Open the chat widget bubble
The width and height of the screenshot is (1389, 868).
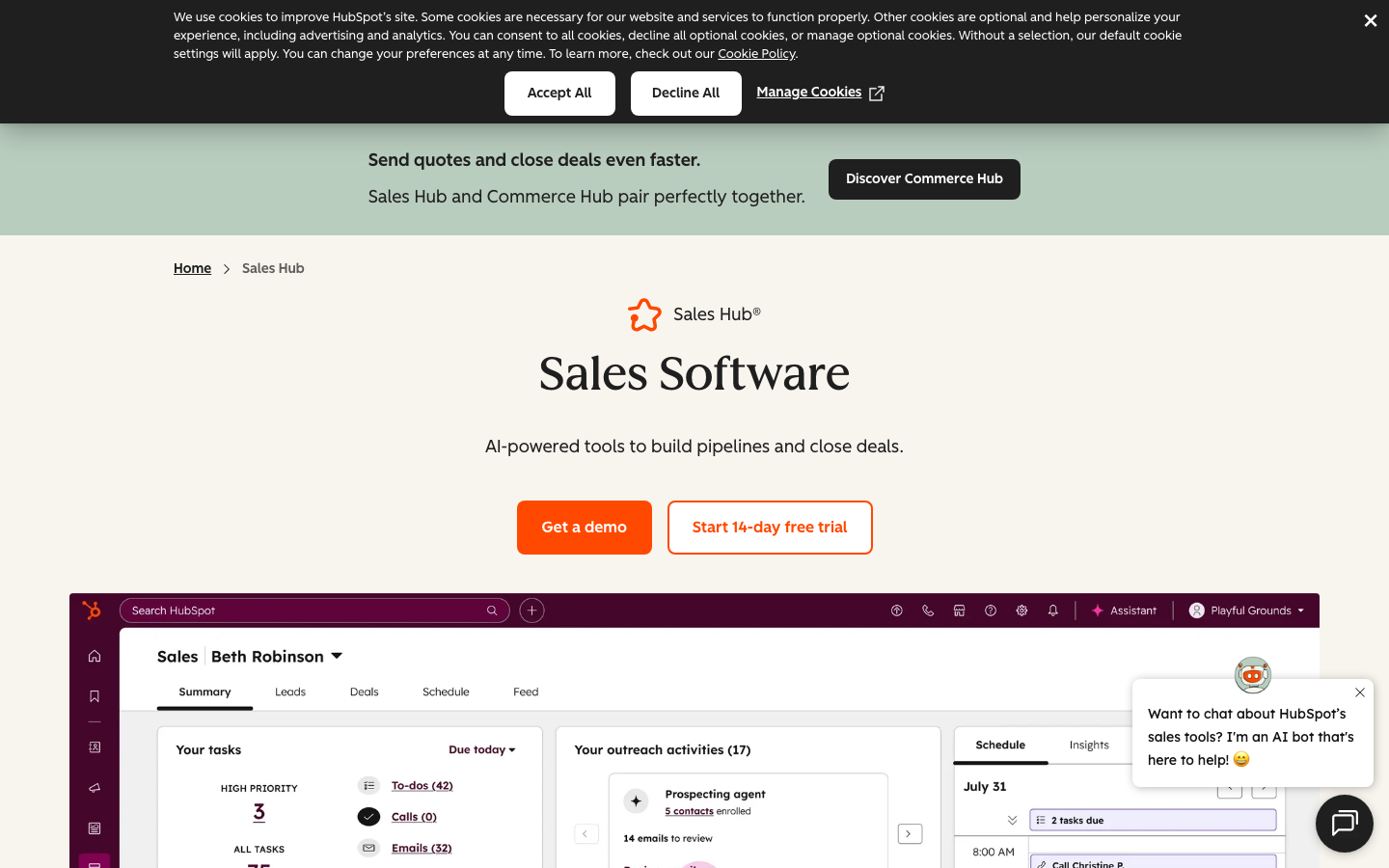coord(1345,824)
